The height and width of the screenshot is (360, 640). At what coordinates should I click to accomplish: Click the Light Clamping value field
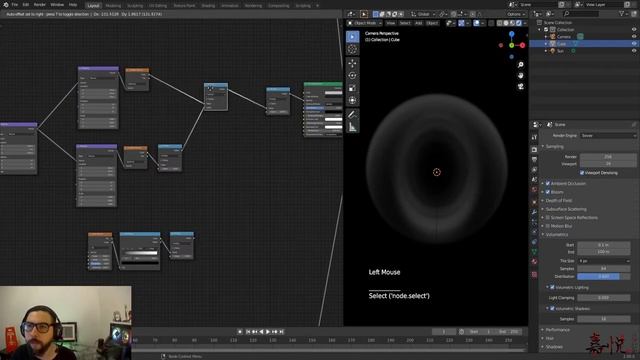click(604, 298)
